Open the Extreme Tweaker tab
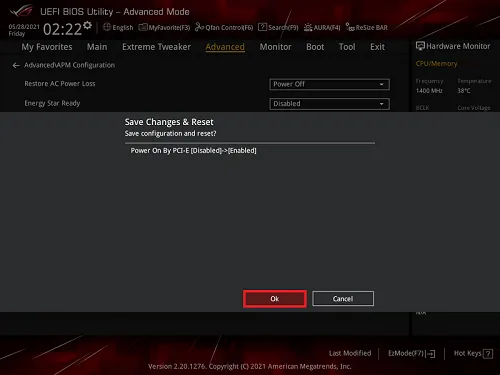500x375 pixels. (156, 47)
